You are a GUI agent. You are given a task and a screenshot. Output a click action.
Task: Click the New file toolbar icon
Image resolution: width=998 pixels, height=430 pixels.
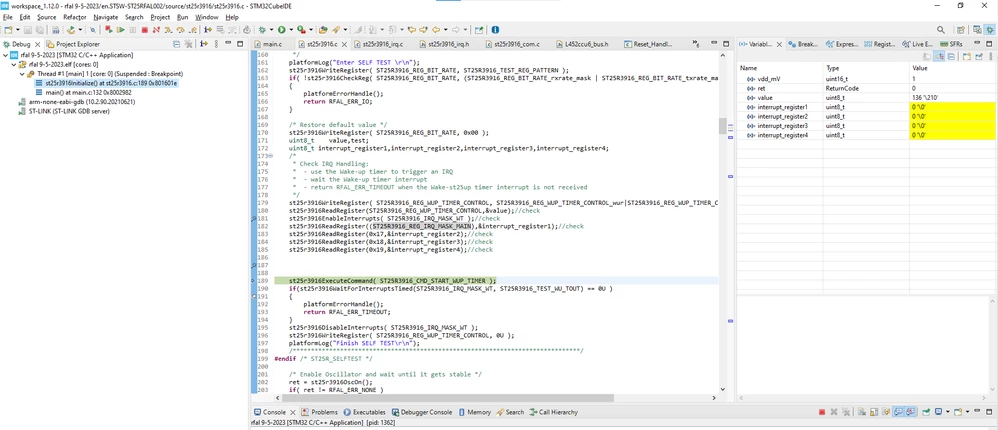pos(8,29)
